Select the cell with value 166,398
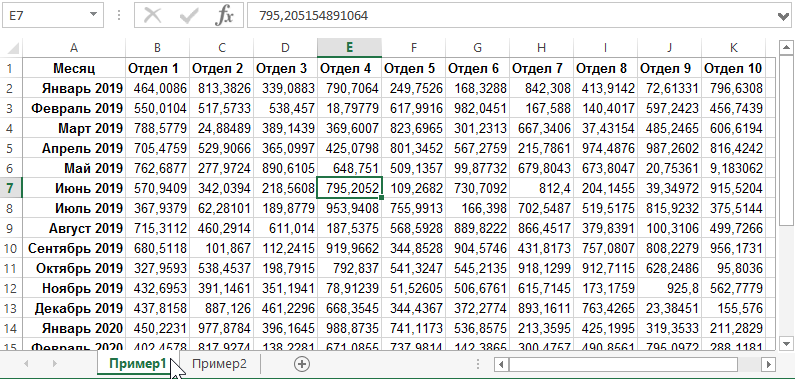The image size is (795, 379). click(x=477, y=208)
